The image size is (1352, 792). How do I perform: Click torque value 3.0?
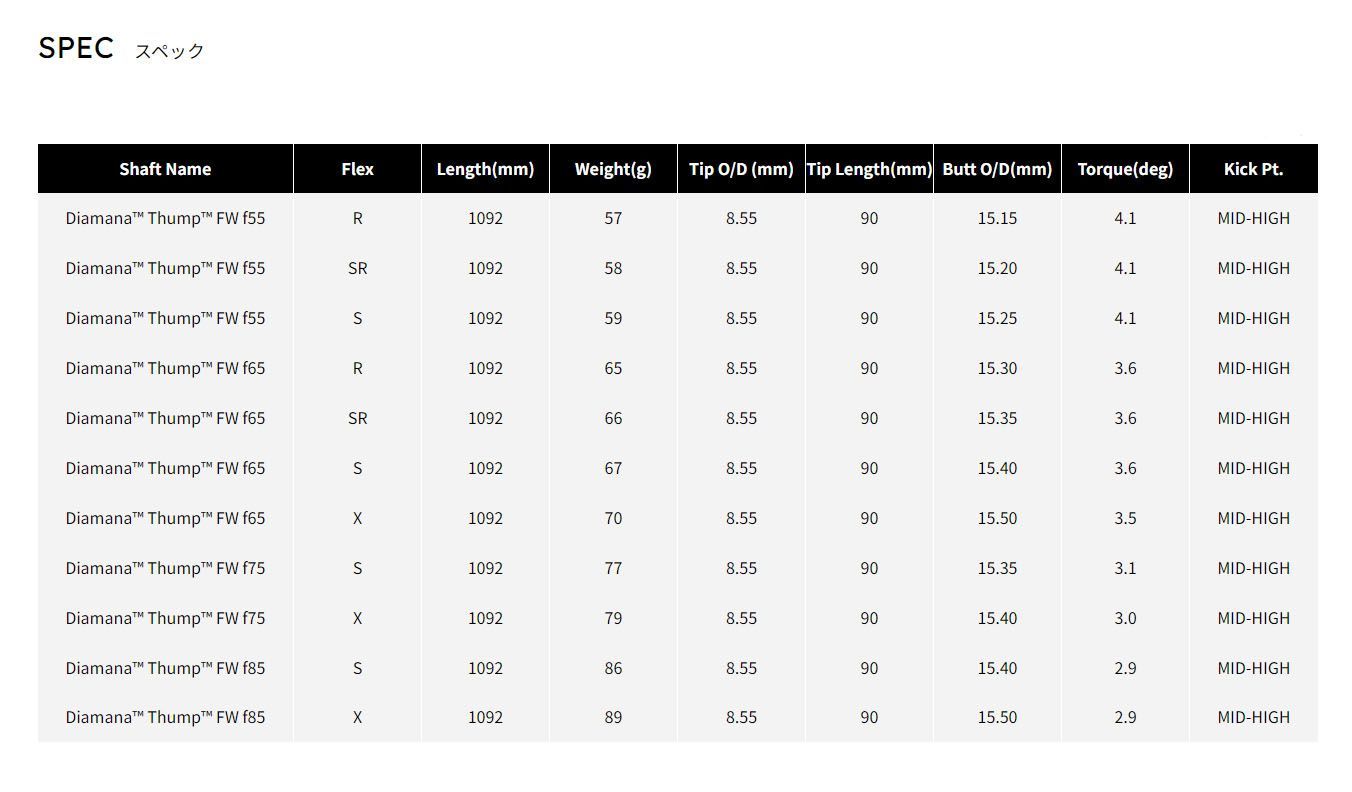tap(1125, 618)
